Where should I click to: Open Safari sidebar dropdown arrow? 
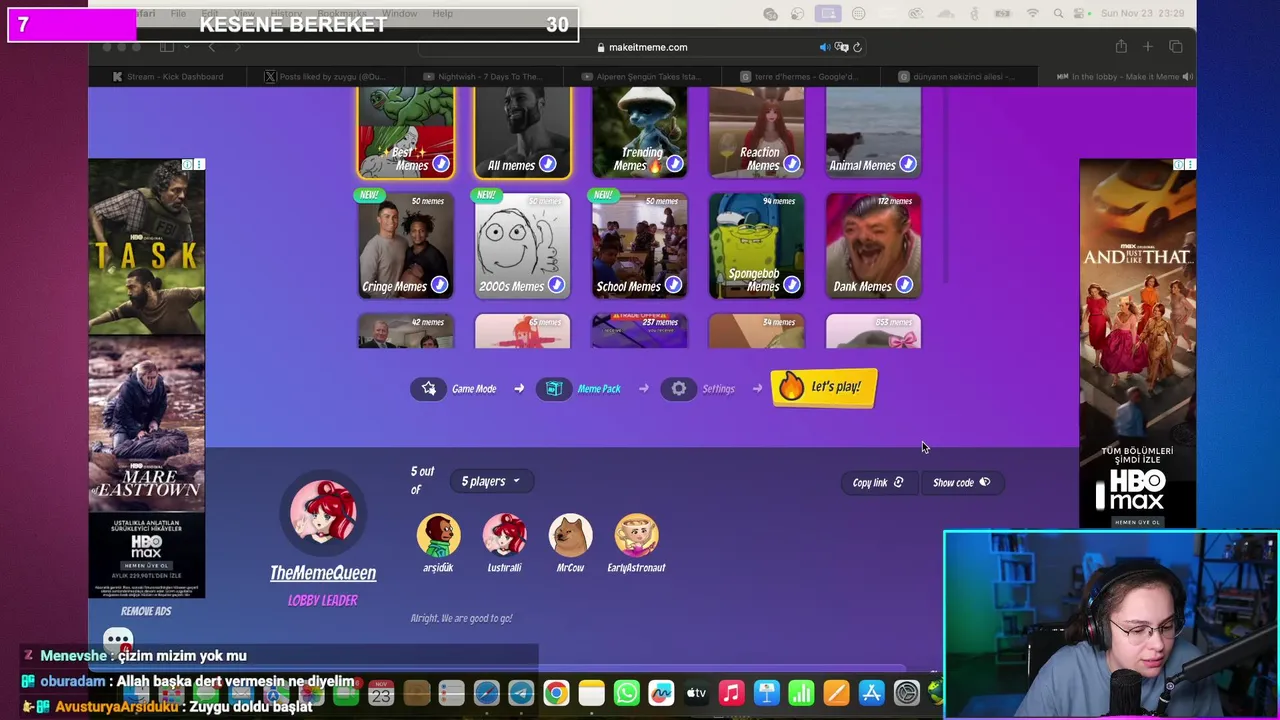tap(186, 47)
